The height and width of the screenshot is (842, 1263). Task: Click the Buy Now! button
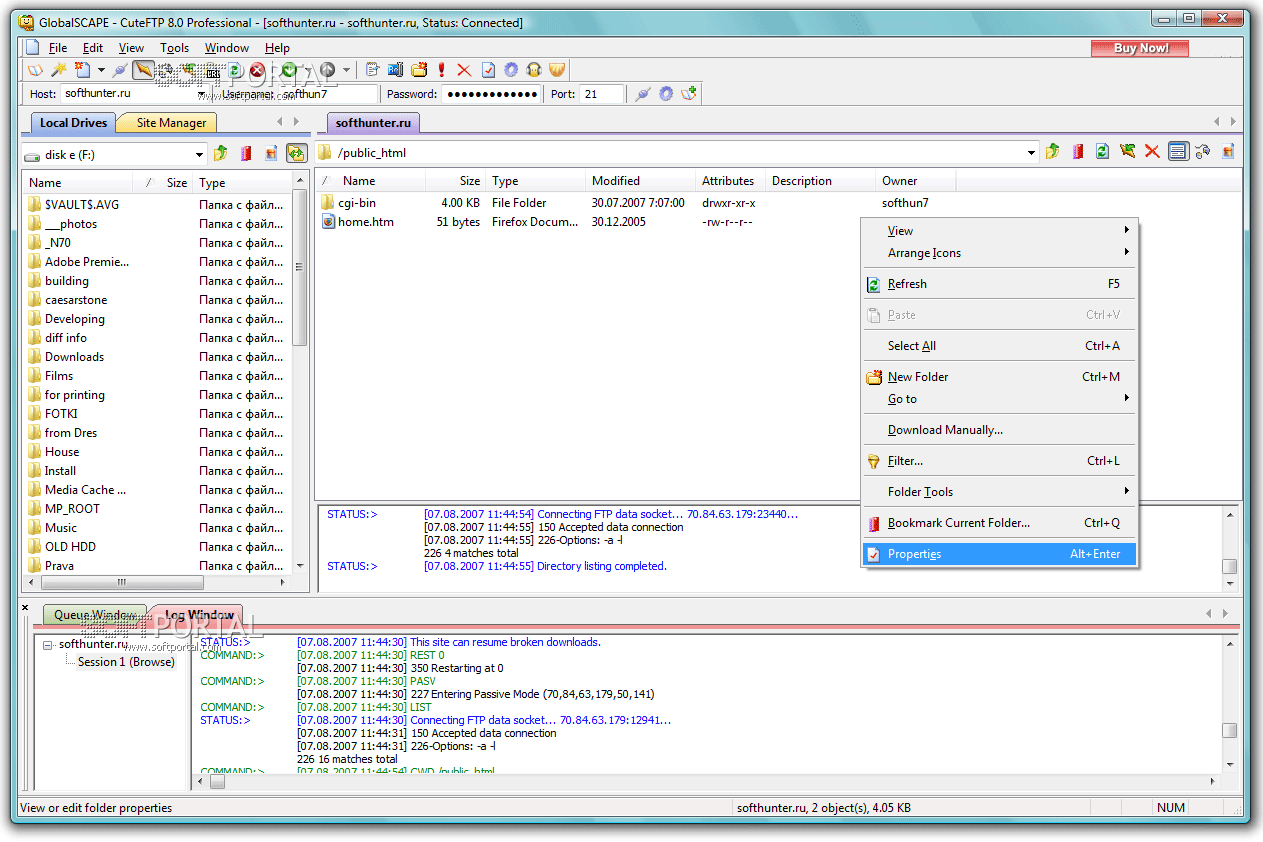click(1140, 48)
